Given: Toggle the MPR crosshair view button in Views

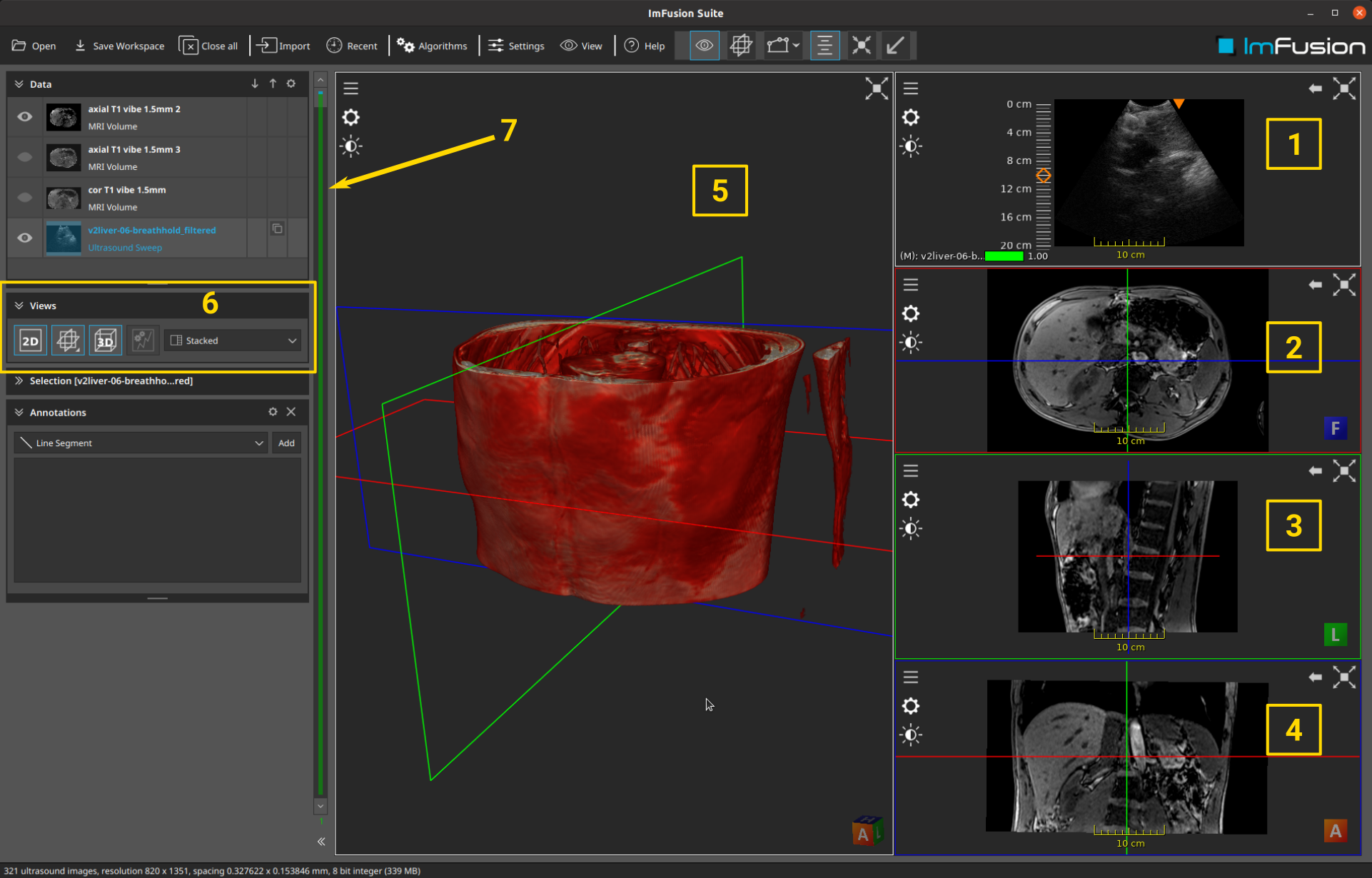Looking at the screenshot, I should click(68, 340).
